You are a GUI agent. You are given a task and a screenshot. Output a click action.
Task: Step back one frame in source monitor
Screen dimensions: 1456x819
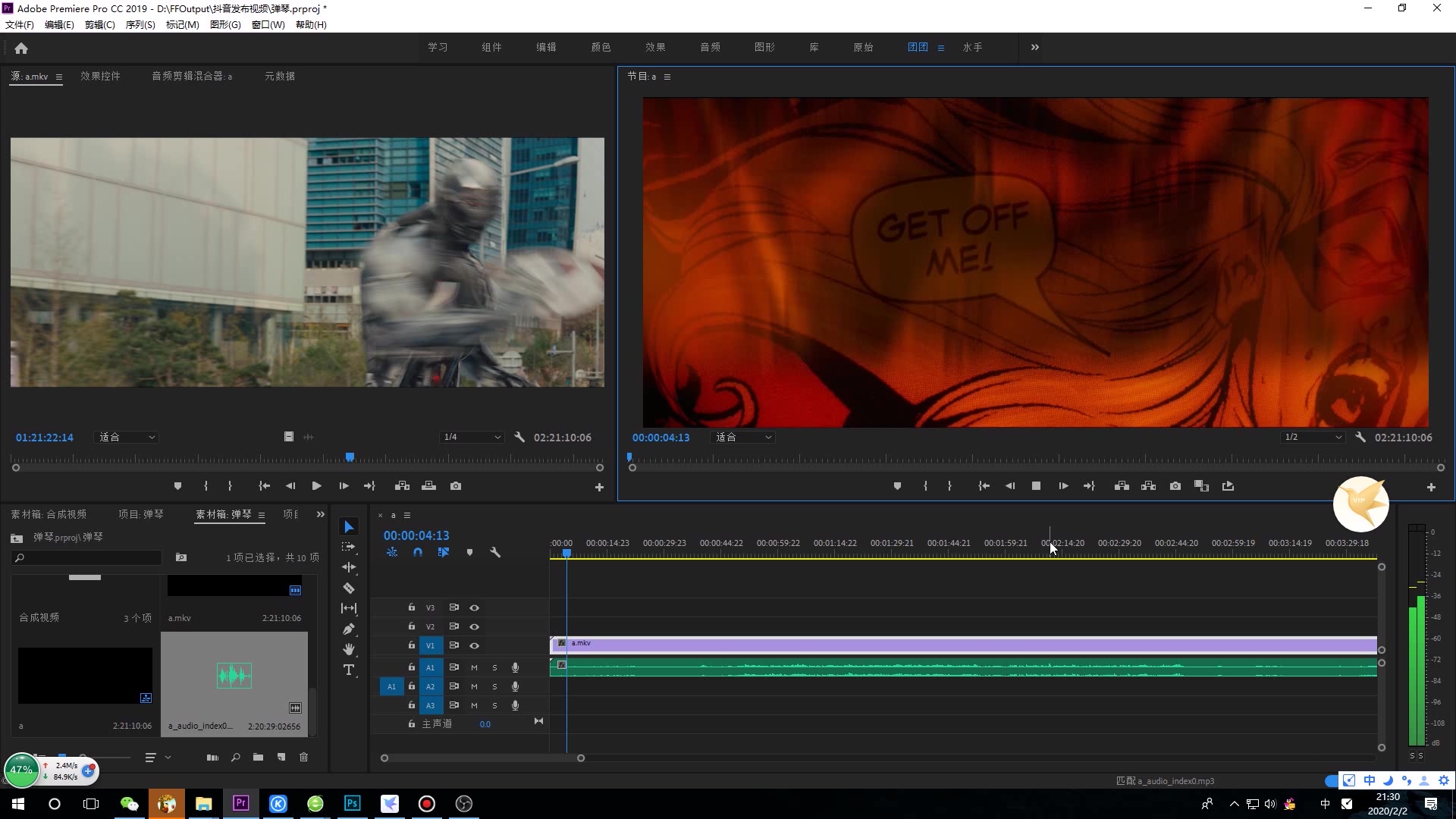point(290,486)
